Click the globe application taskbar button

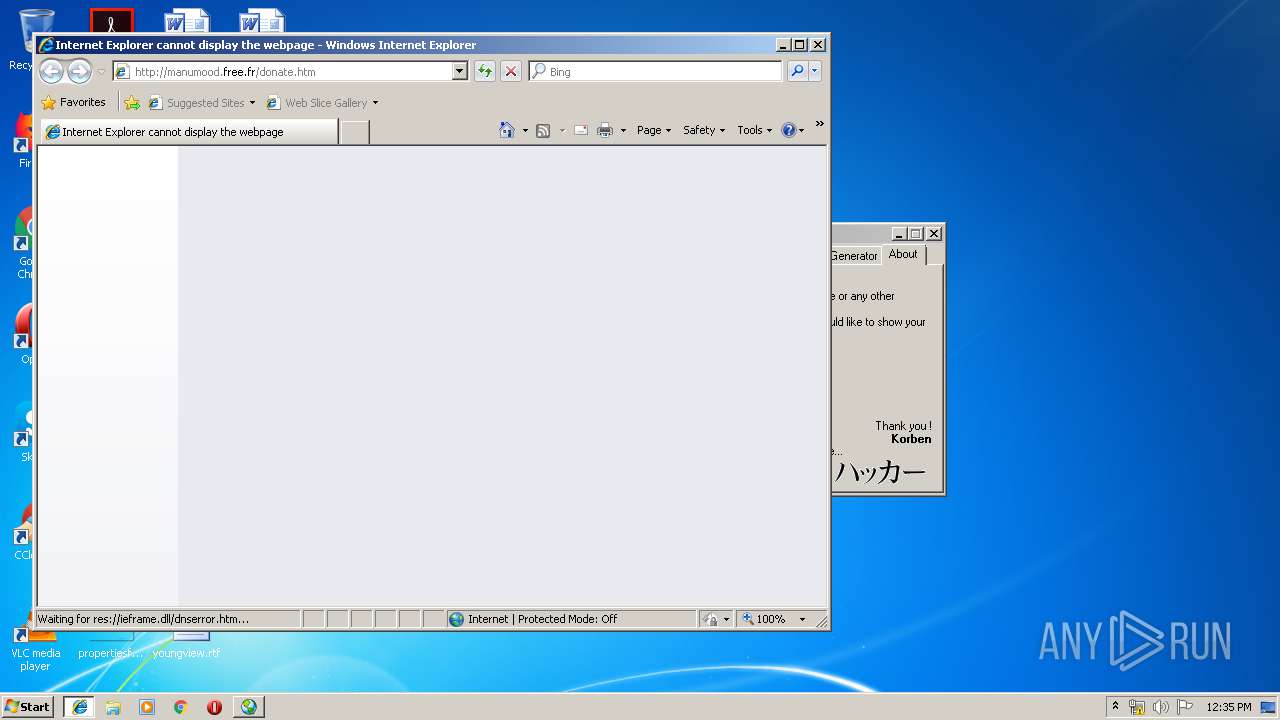249,706
